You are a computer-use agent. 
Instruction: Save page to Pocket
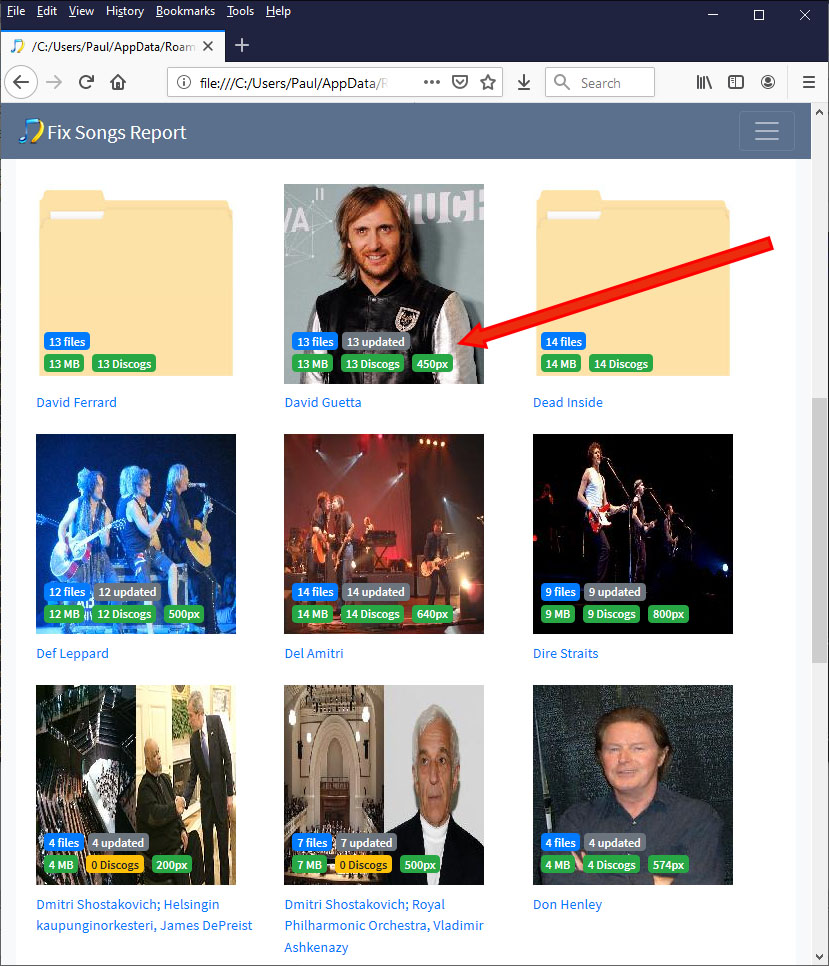tap(460, 82)
